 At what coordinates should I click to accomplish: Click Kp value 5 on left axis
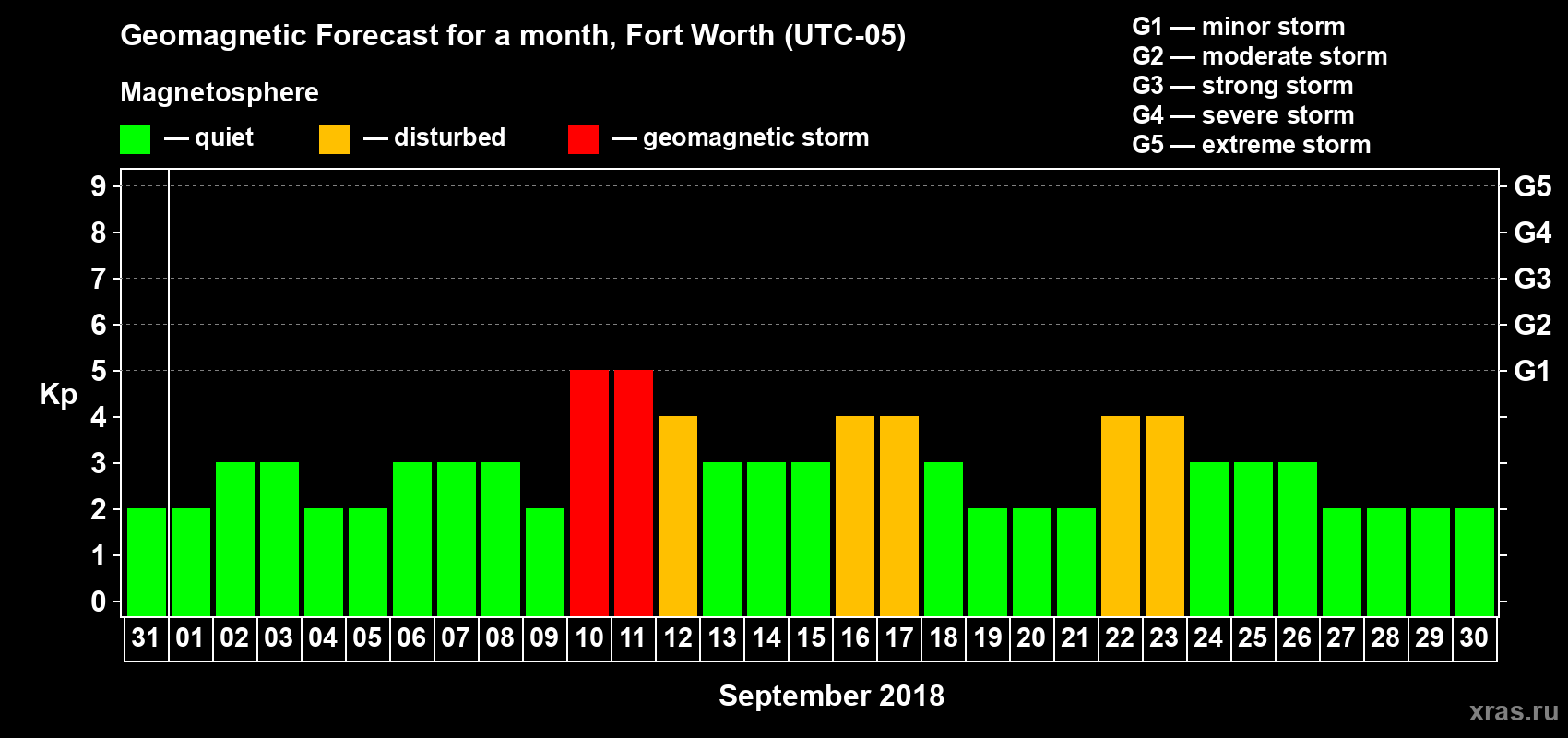click(99, 371)
